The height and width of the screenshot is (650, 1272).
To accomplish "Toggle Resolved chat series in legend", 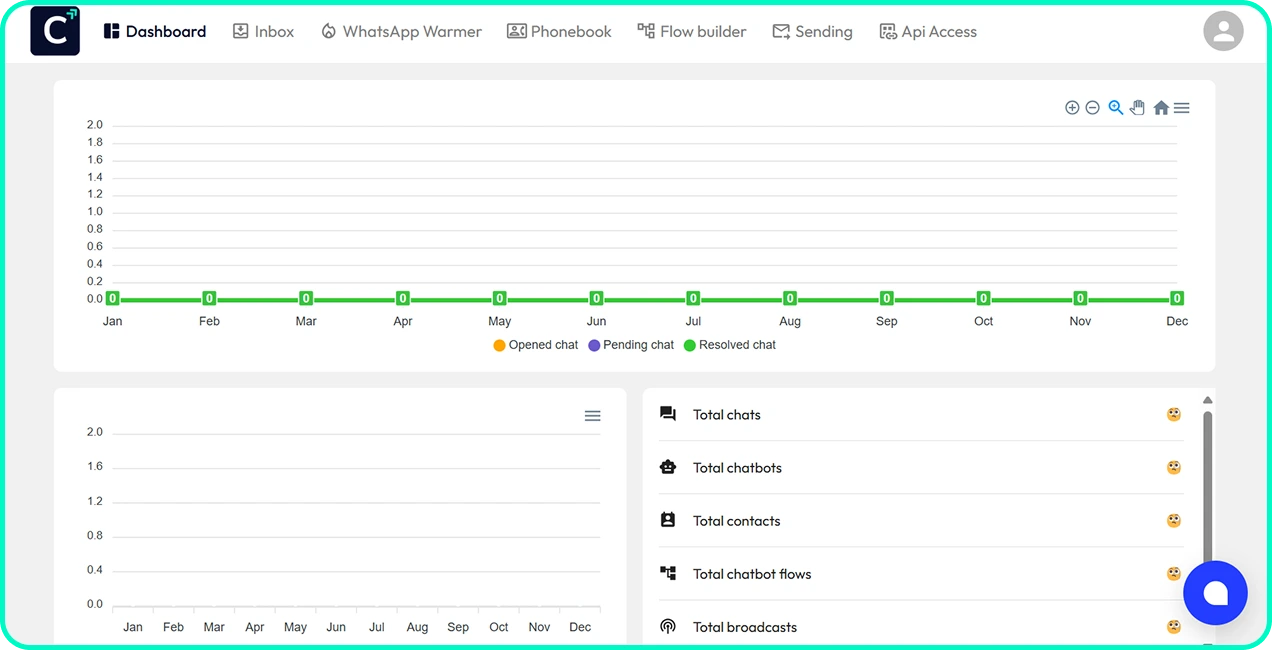I will [x=729, y=345].
